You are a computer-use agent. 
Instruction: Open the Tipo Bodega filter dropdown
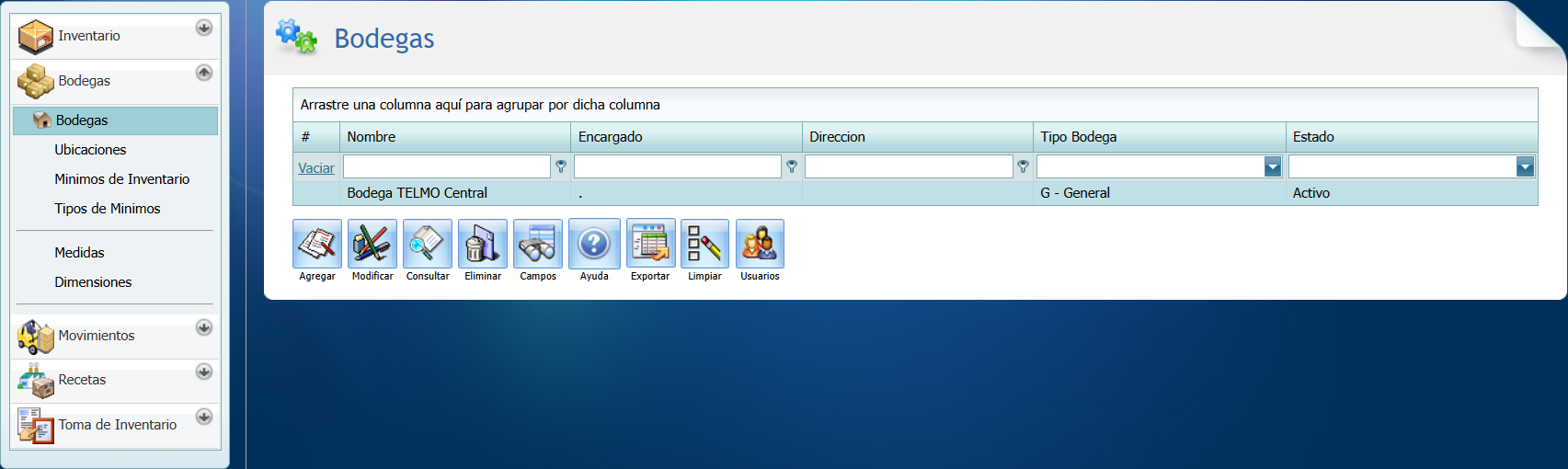point(1273,166)
